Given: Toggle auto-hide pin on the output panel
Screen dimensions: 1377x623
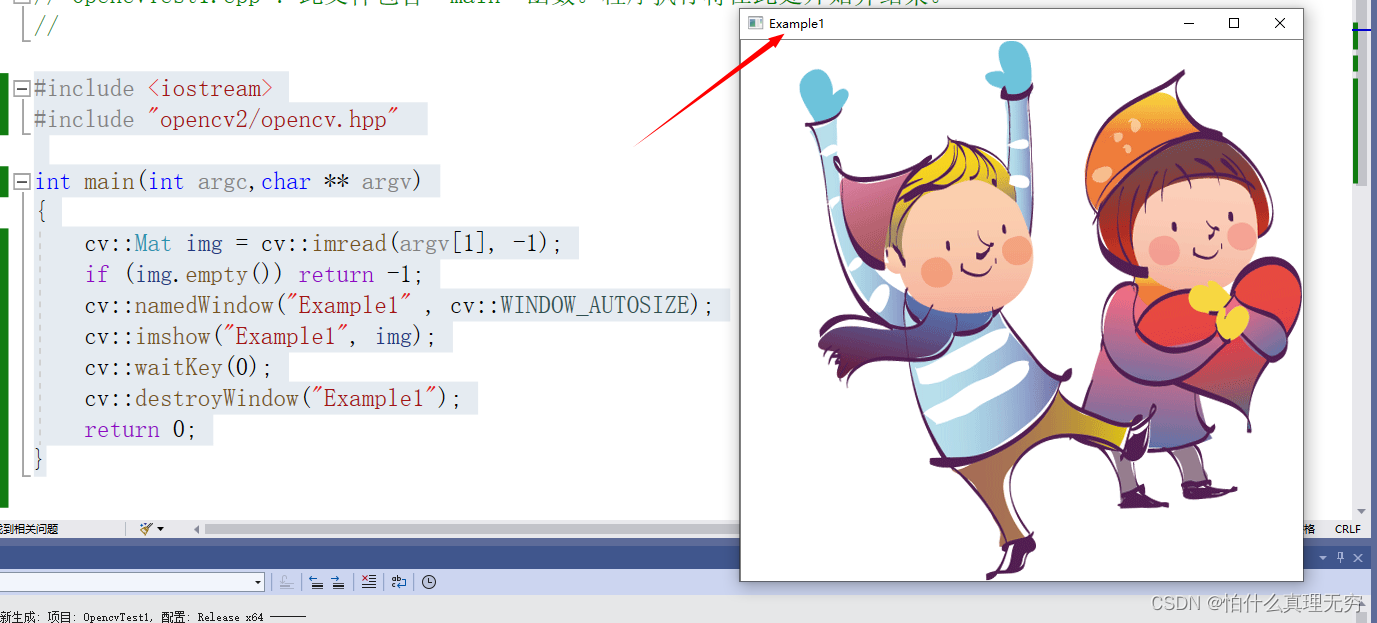Looking at the screenshot, I should pos(1340,558).
